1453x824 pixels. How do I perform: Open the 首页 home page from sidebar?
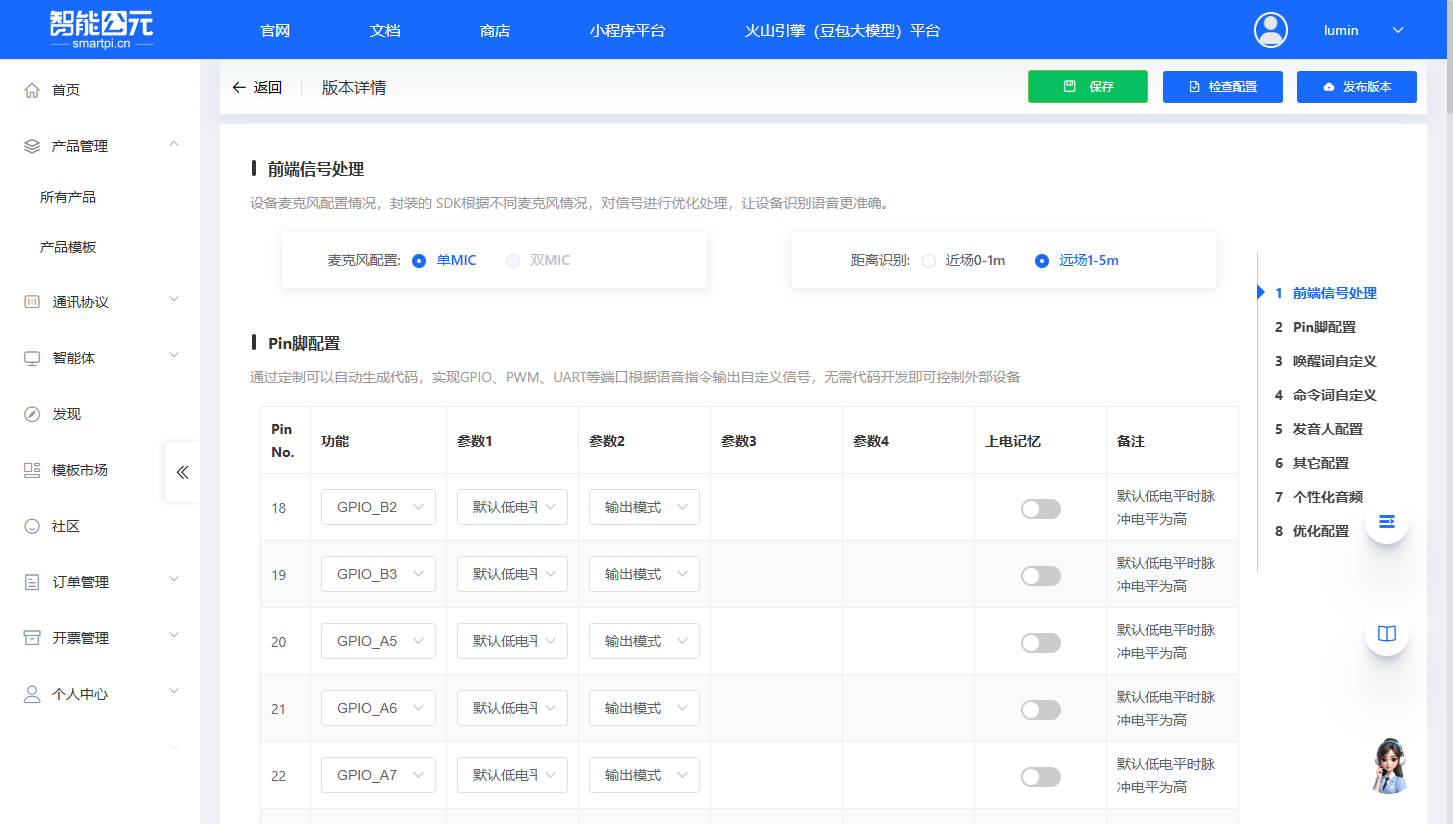click(x=62, y=89)
